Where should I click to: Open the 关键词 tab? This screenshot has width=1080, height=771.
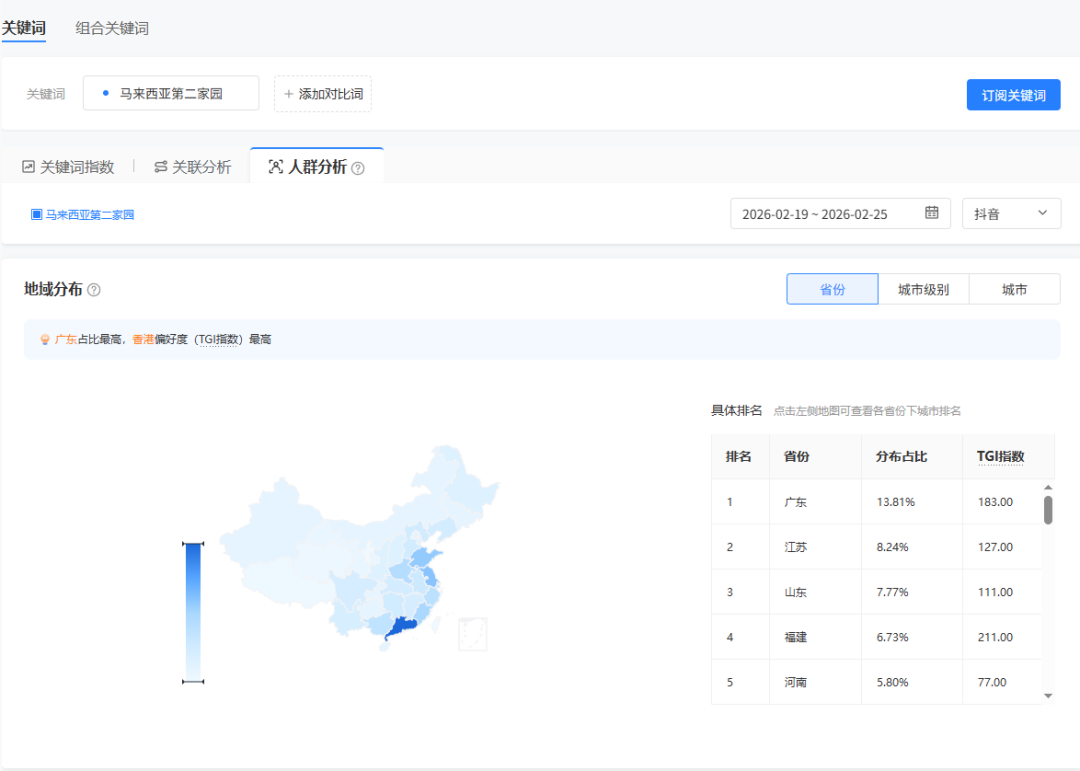[24, 28]
